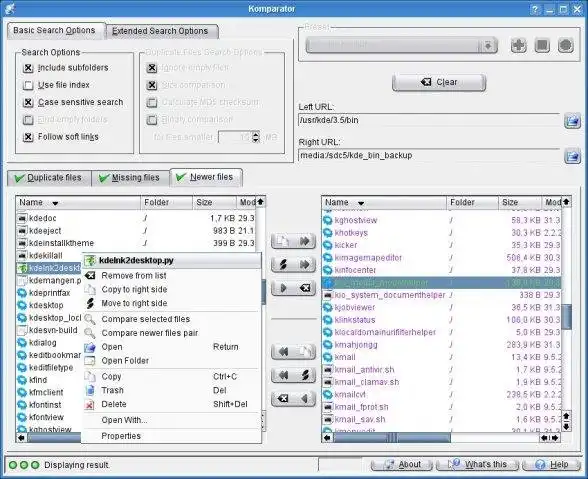Click the title bar question mark help
Screen dimensions: 588x479
pyautogui.click(x=535, y=9)
